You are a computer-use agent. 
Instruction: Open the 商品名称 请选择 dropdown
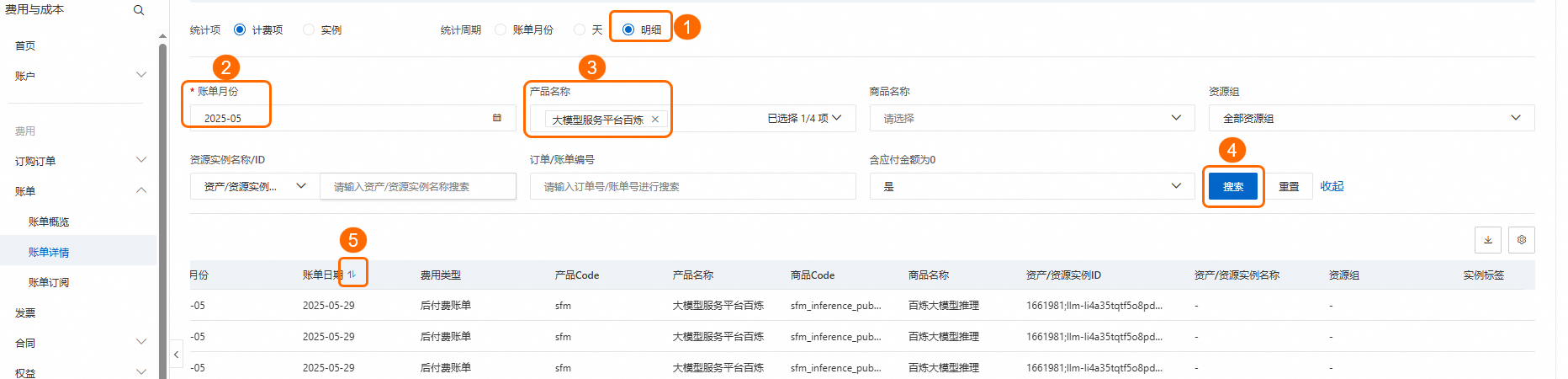coord(1032,119)
